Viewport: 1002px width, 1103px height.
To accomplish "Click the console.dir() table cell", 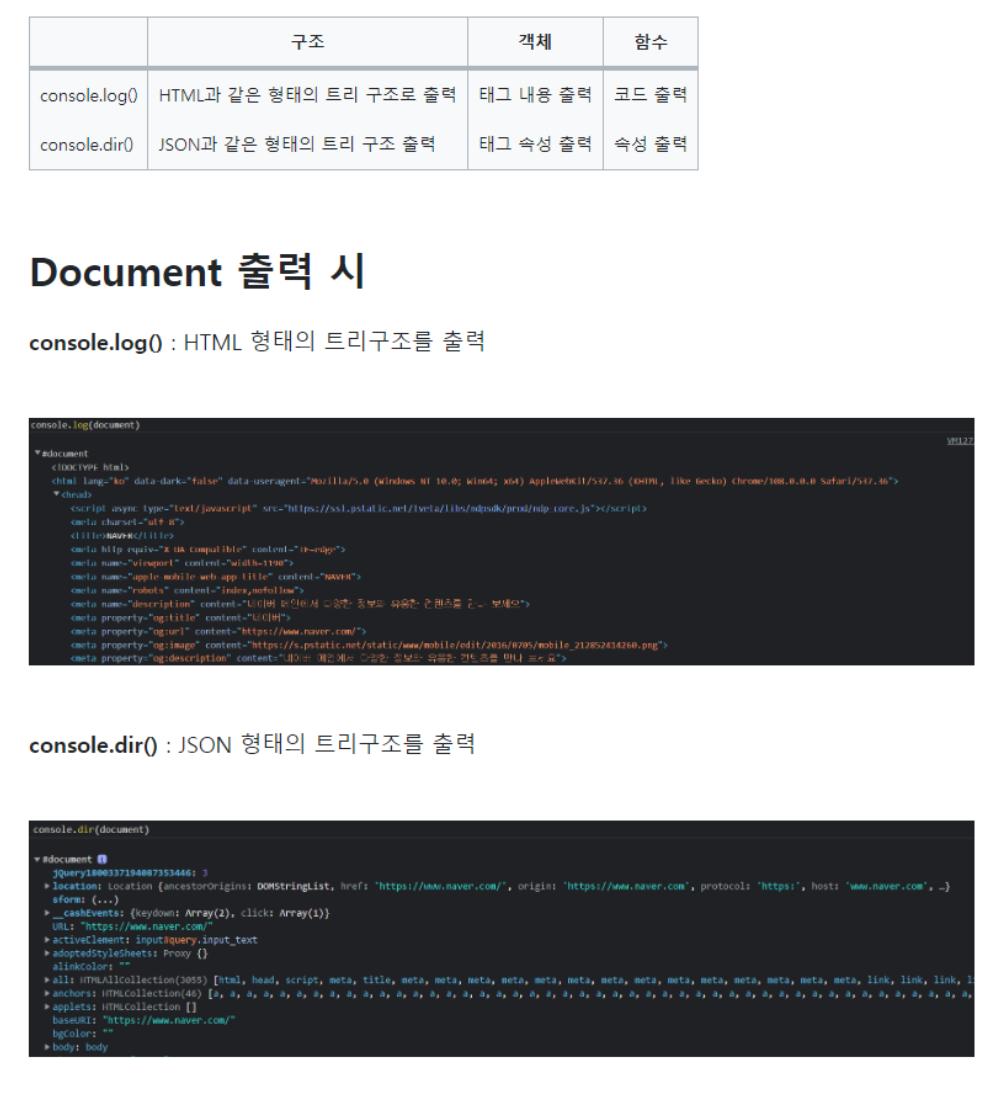I will [x=89, y=144].
